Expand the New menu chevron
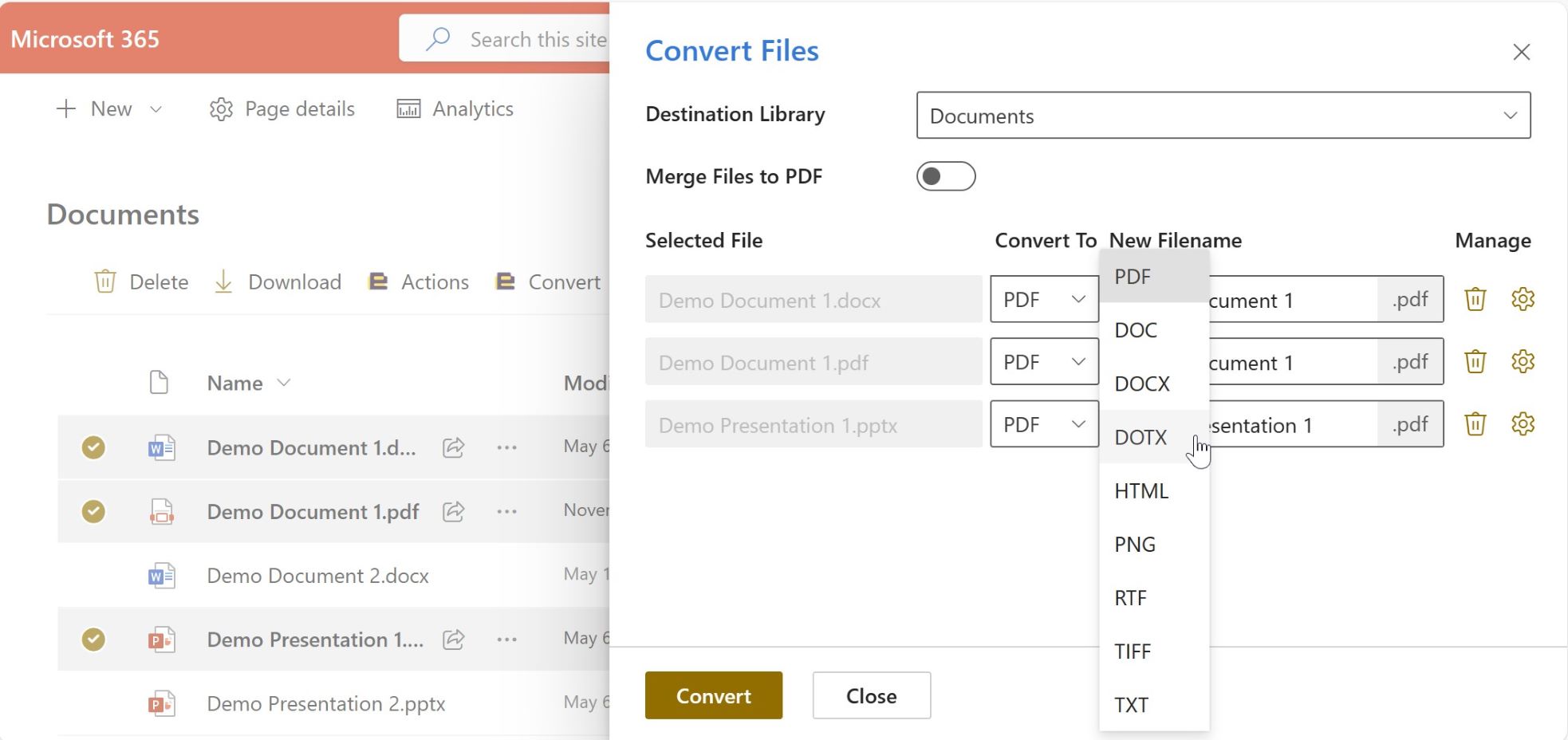The image size is (1568, 740). coord(156,109)
